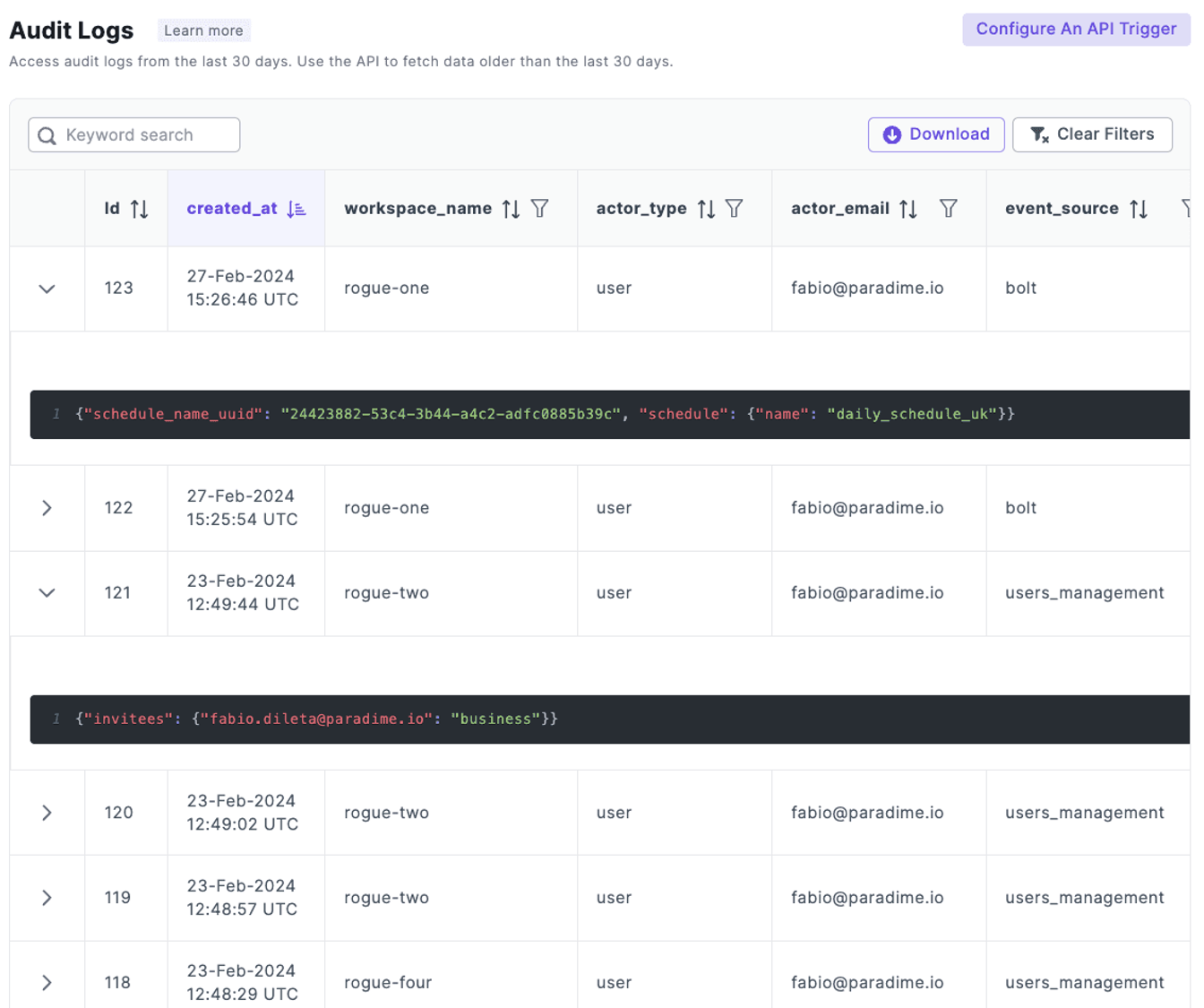Sort actor_email column arrows
This screenshot has width=1204, height=1008.
(x=908, y=209)
